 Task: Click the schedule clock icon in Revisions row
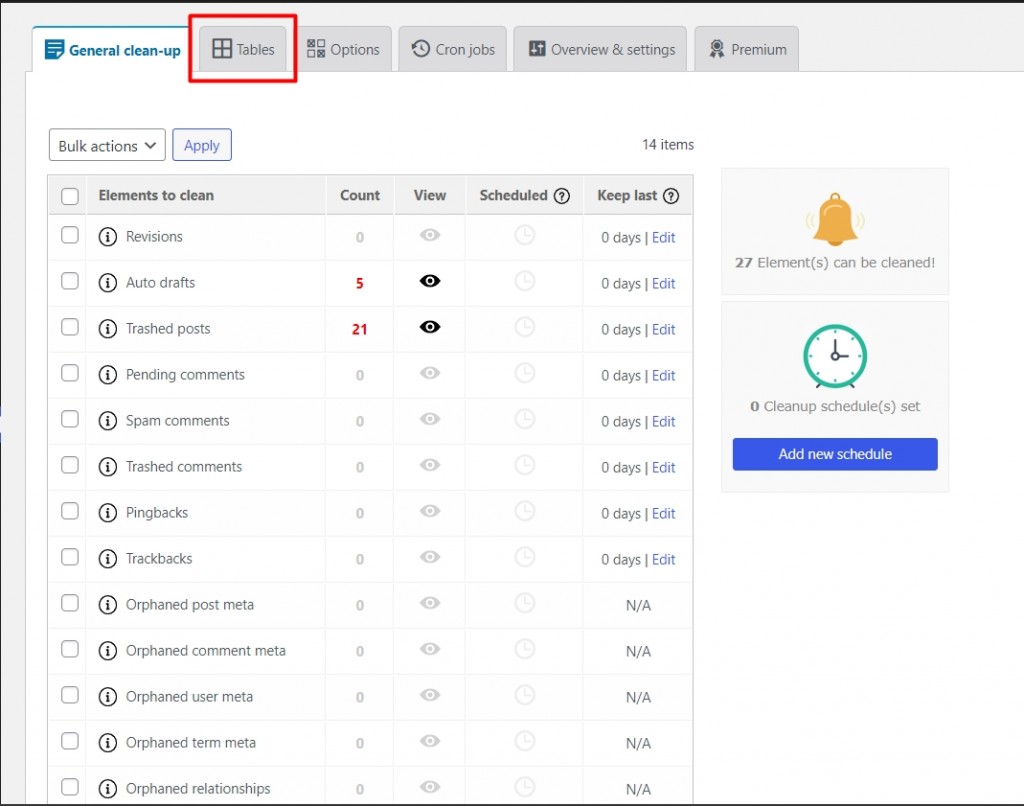coord(524,234)
